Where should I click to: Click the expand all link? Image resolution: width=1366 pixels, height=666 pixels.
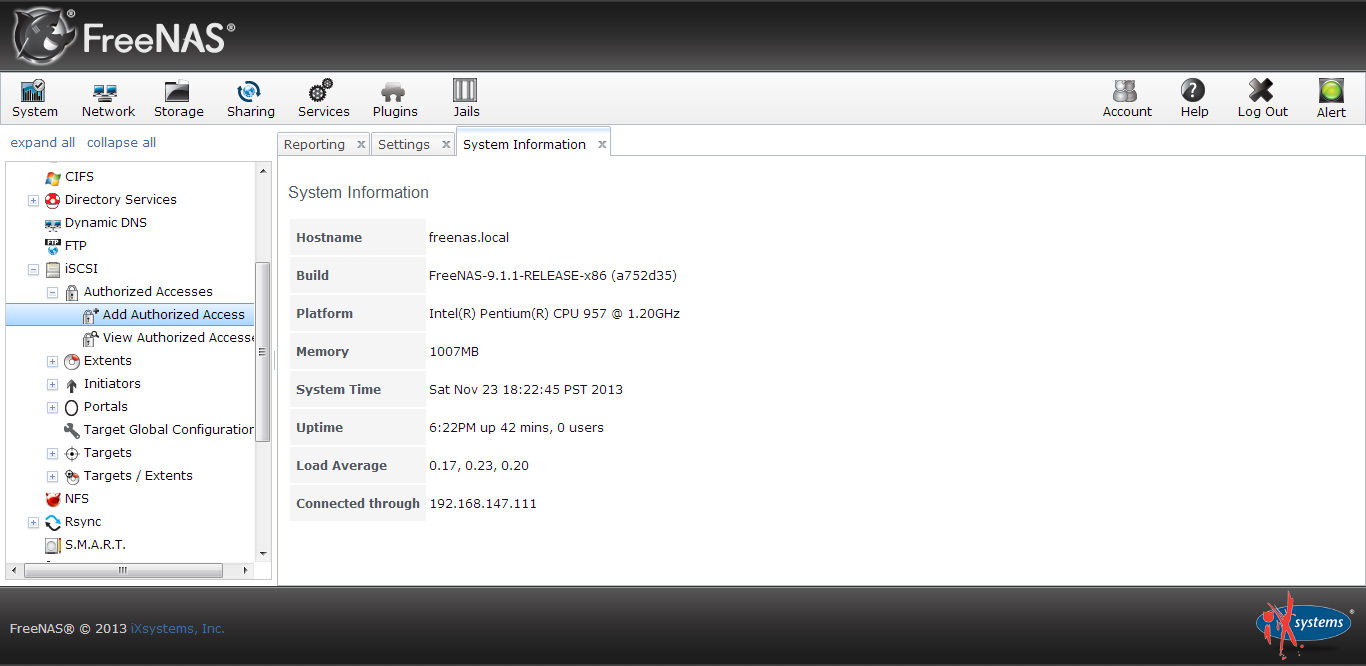[x=42, y=142]
